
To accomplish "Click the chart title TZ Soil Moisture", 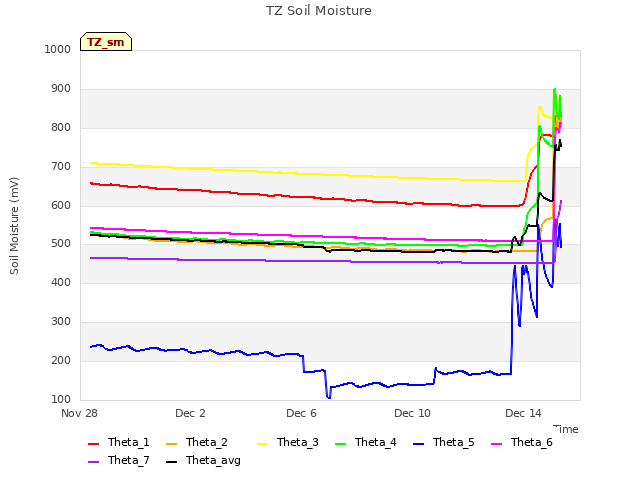I will click(319, 11).
